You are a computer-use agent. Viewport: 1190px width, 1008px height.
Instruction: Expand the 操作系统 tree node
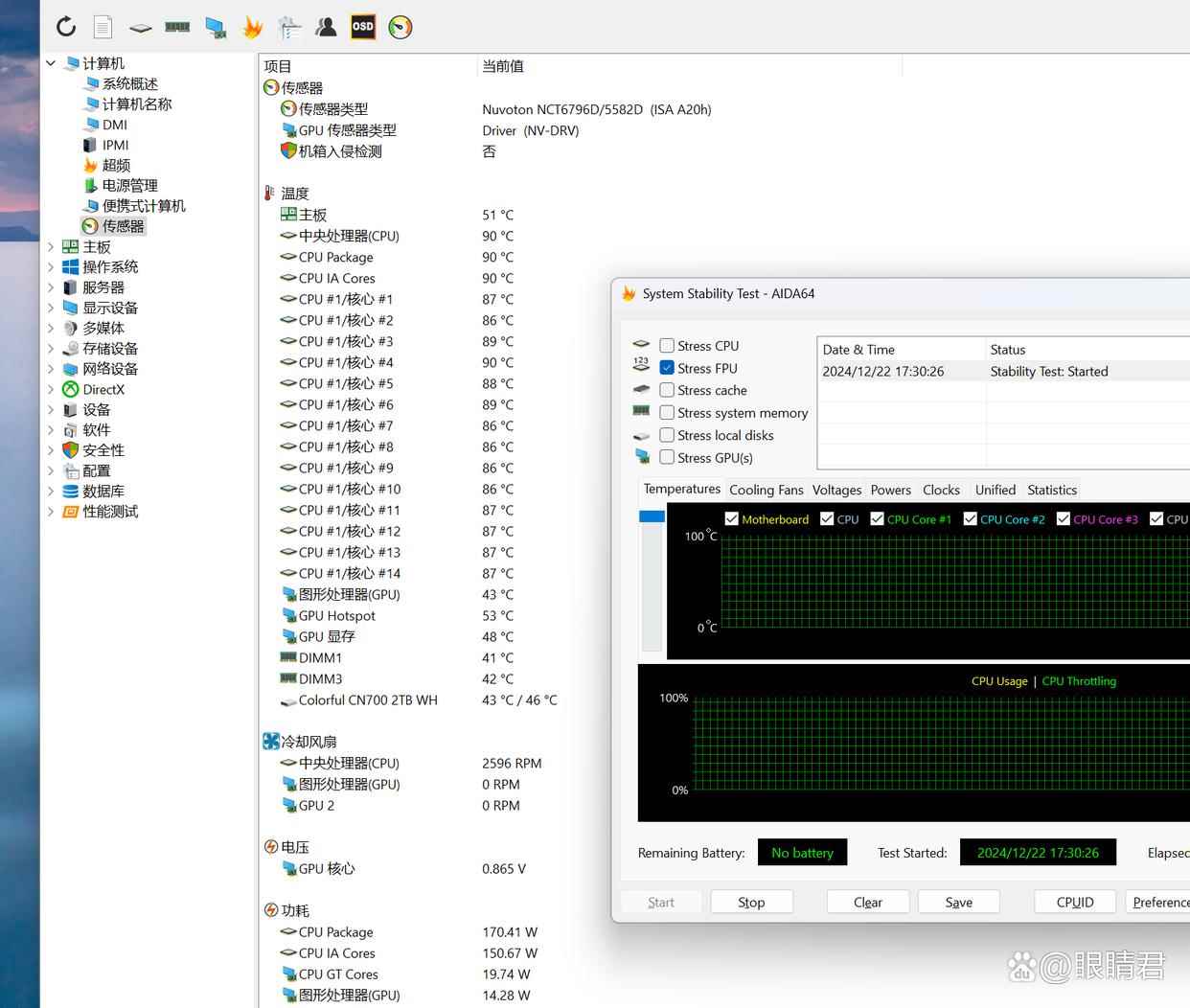tap(51, 267)
